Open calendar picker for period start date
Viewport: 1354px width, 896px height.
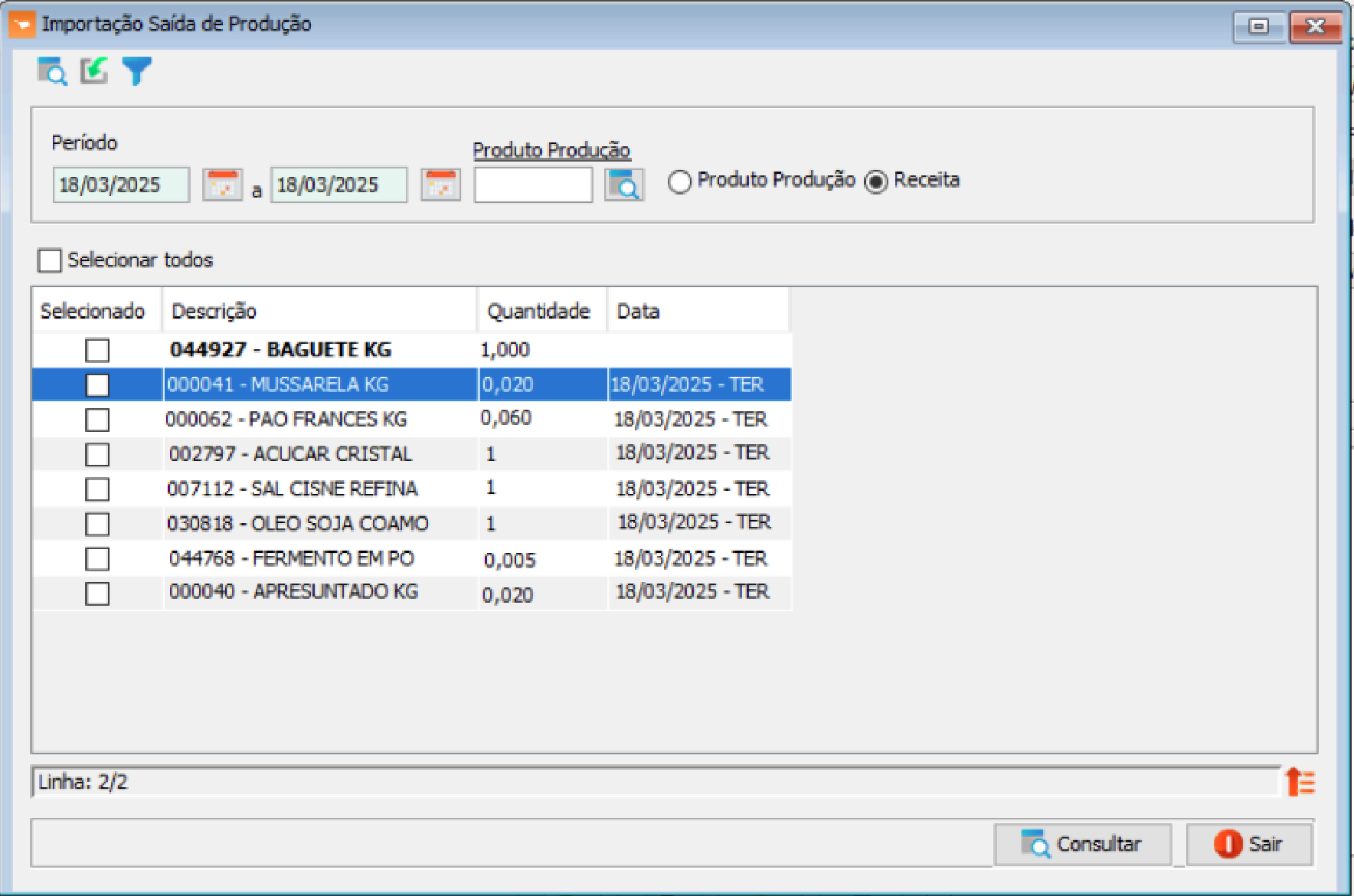(222, 185)
